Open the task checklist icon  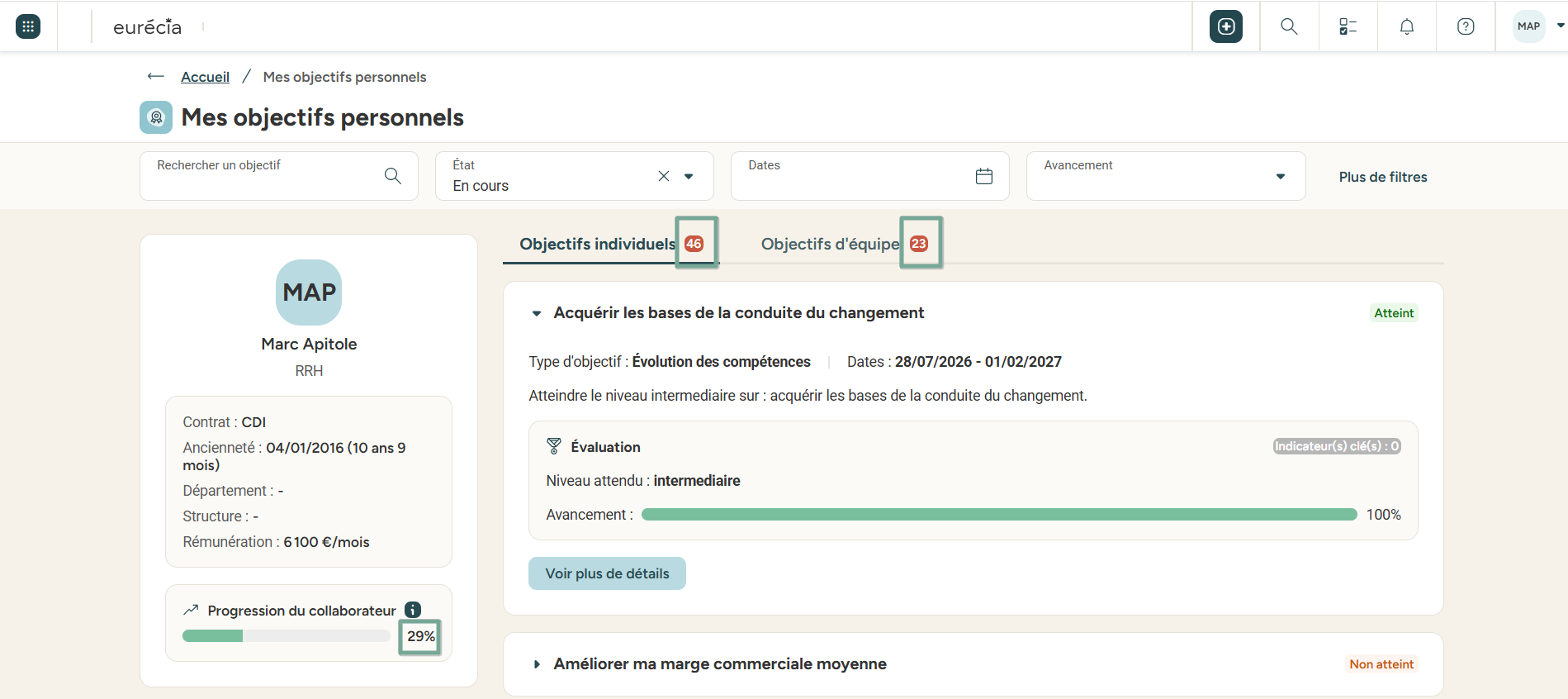1348,26
